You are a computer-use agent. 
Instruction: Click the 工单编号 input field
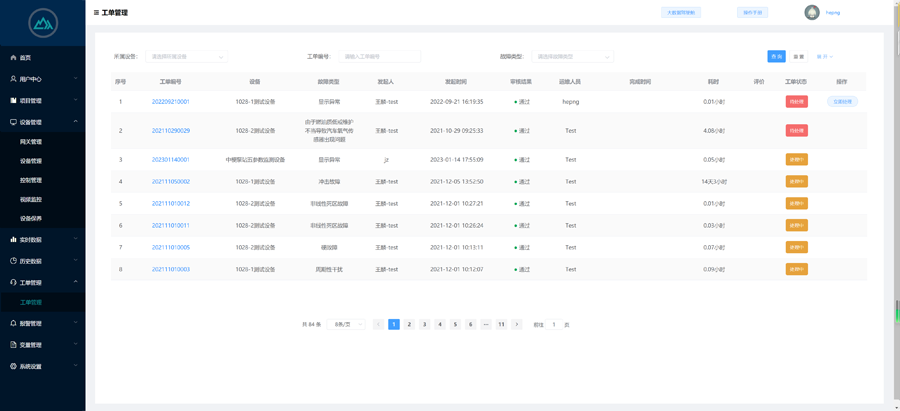380,57
